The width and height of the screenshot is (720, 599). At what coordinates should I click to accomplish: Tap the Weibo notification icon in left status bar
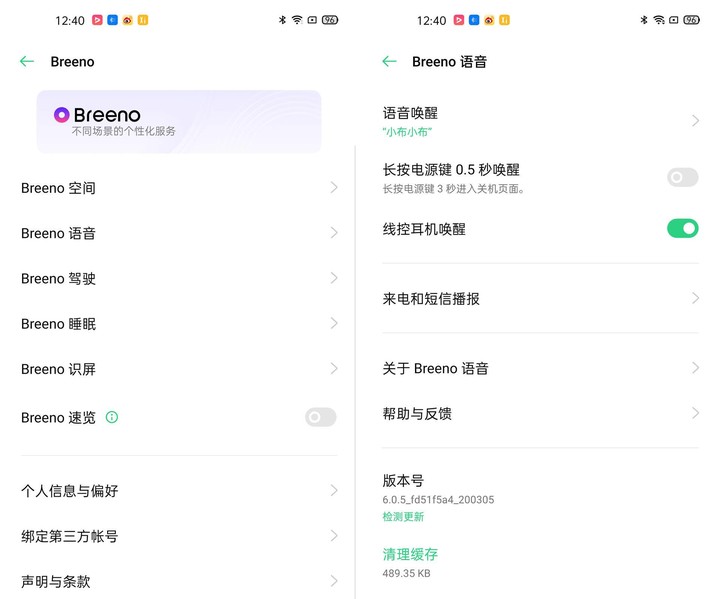tap(128, 20)
